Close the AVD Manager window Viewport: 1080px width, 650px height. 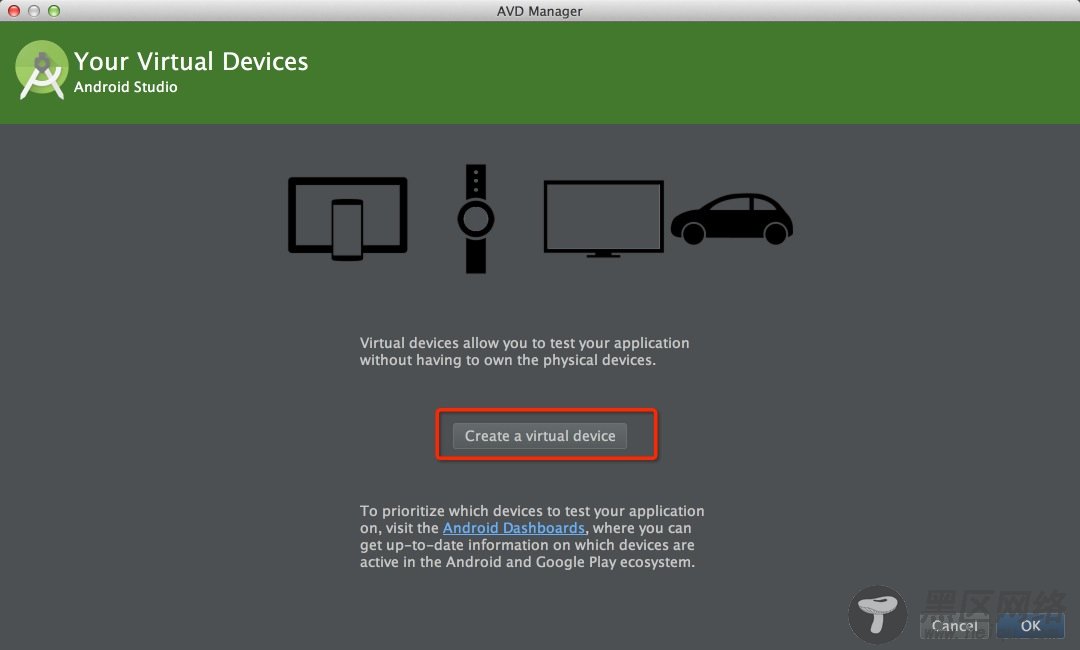[14, 10]
